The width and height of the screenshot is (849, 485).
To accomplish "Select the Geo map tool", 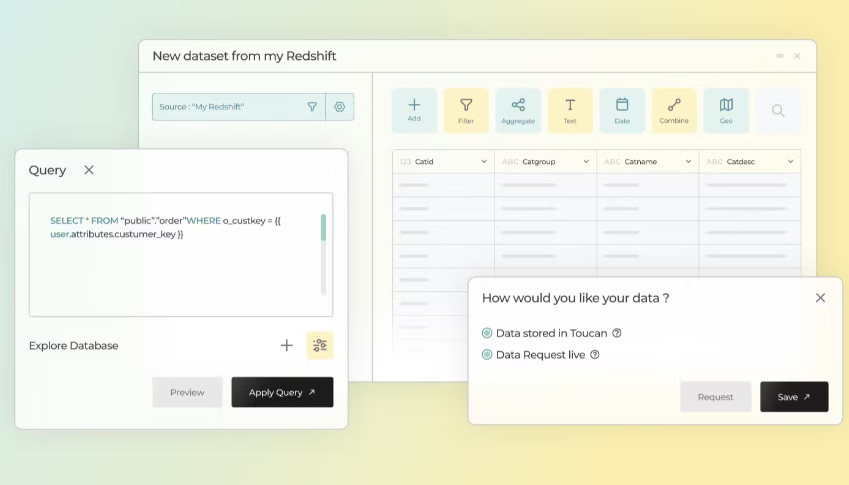I will tap(726, 110).
